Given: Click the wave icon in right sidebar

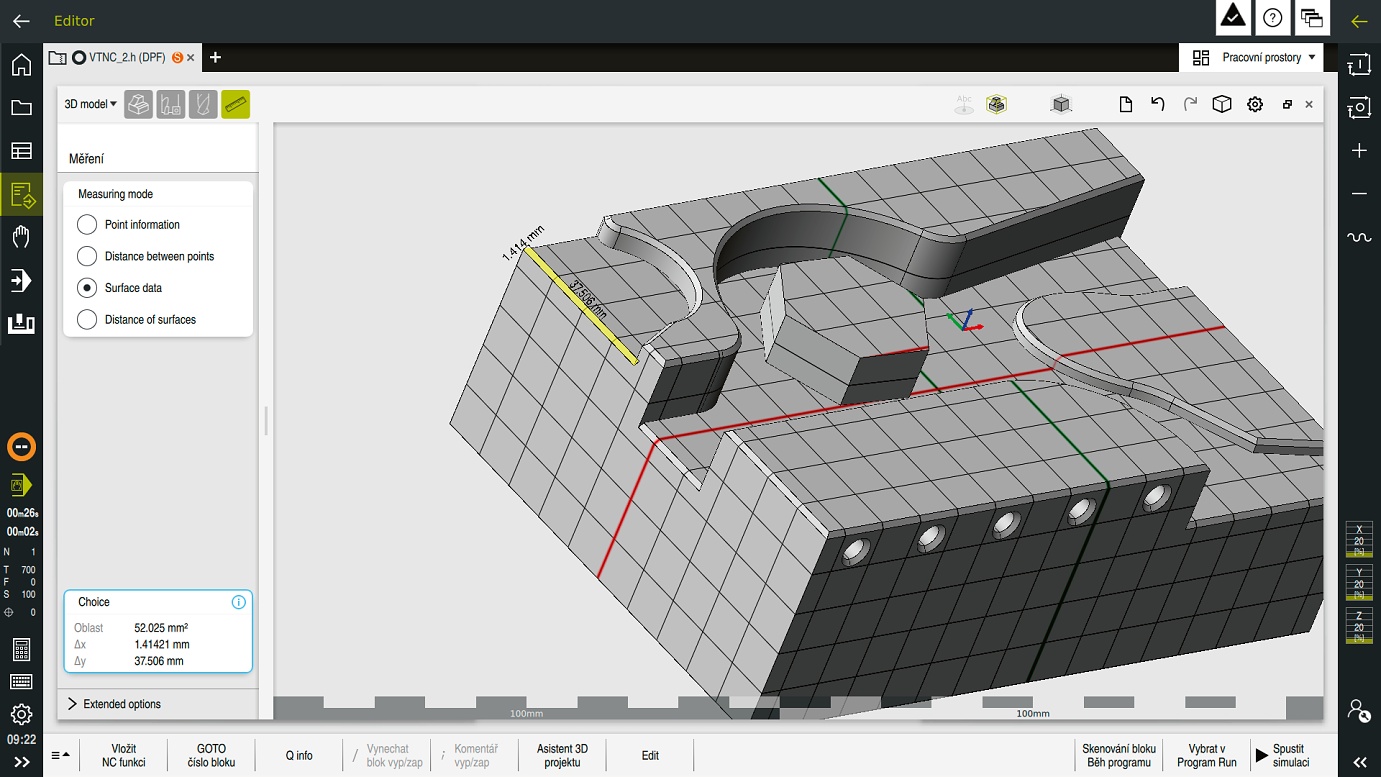Looking at the screenshot, I should coord(1359,237).
